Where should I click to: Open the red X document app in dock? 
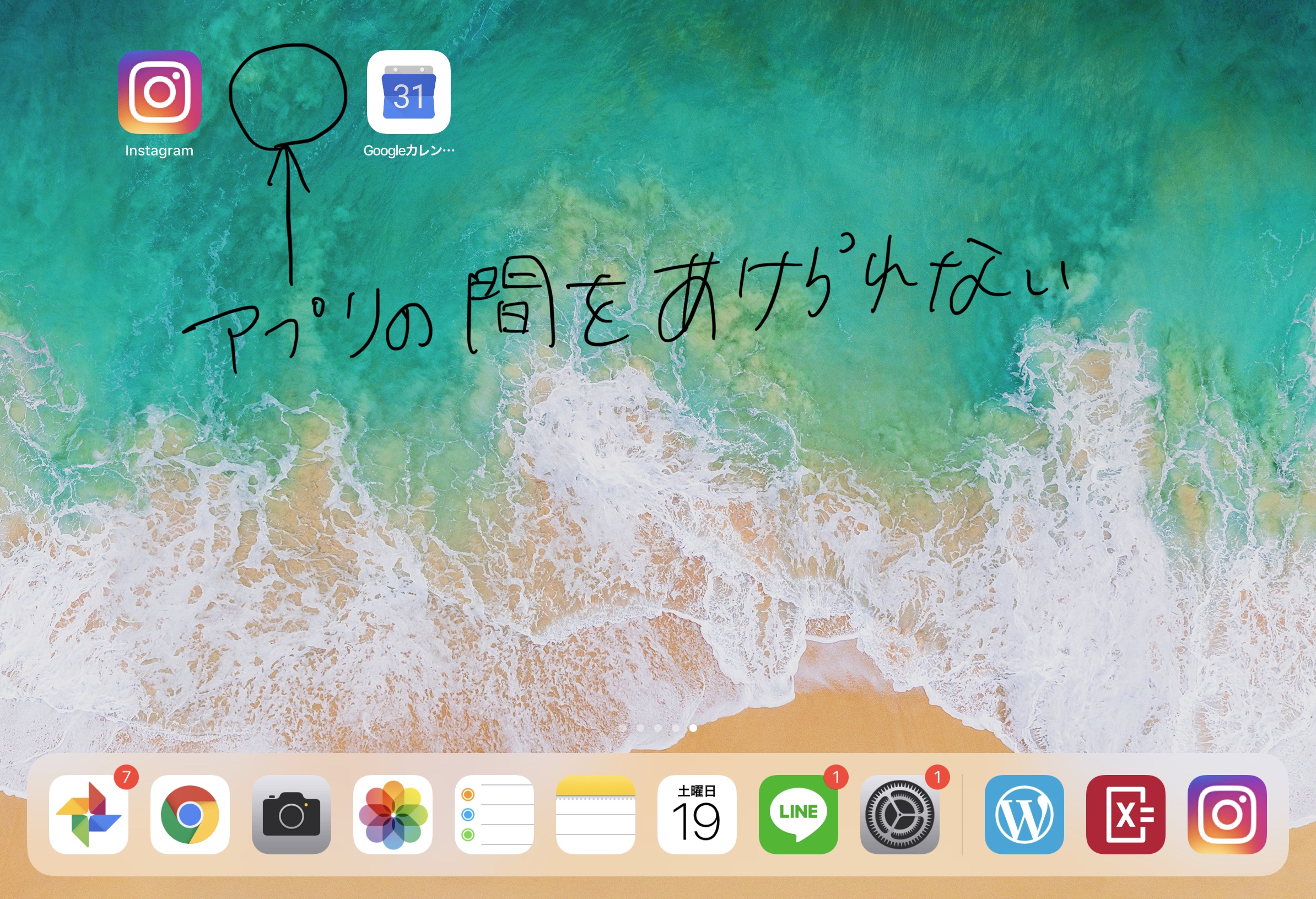pos(1125,814)
